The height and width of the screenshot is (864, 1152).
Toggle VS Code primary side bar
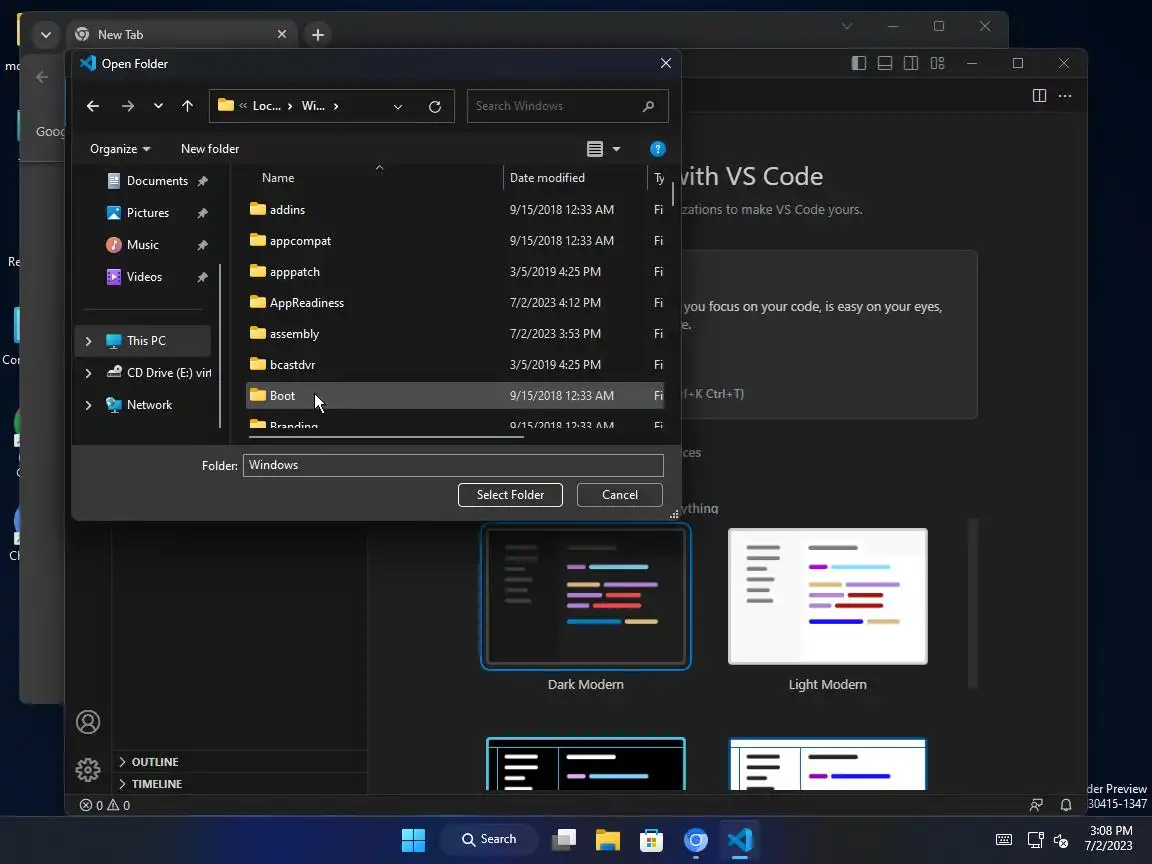tap(859, 63)
